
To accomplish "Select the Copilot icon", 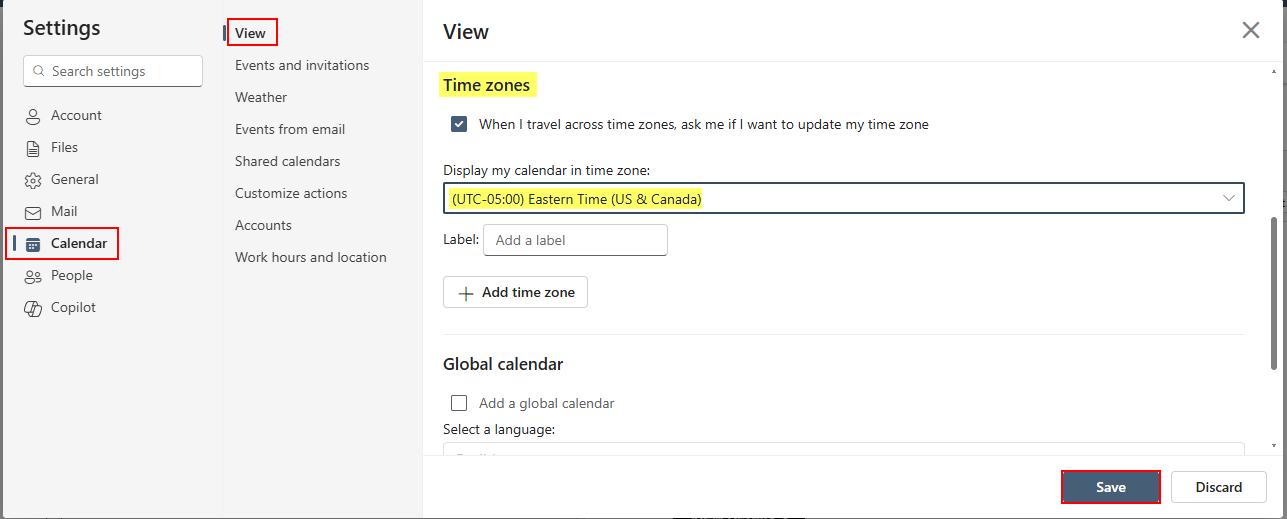I will tap(33, 308).
